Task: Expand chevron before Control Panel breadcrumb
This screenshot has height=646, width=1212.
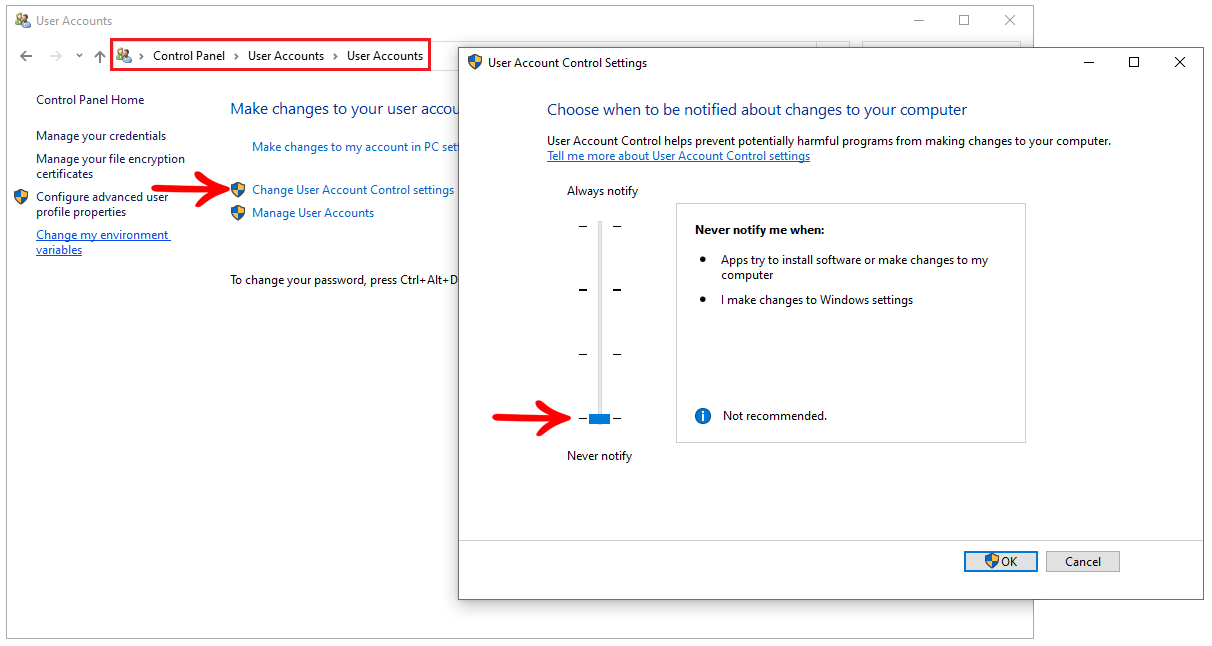Action: [142, 56]
